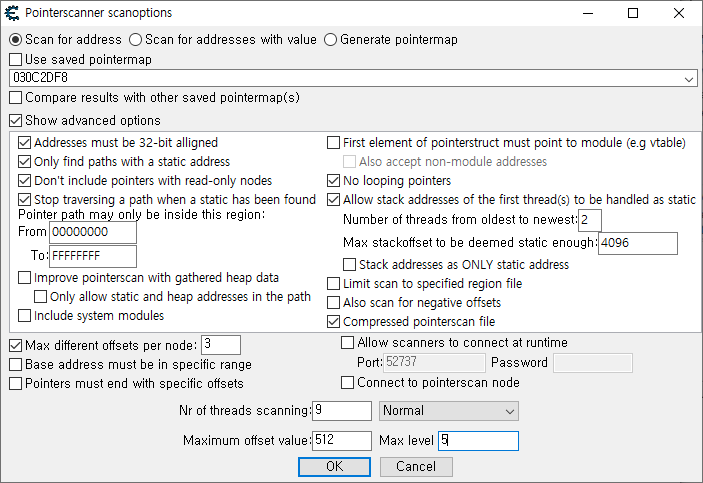
Task: Check Only allow static and heap addresses
Action: (x=40, y=297)
